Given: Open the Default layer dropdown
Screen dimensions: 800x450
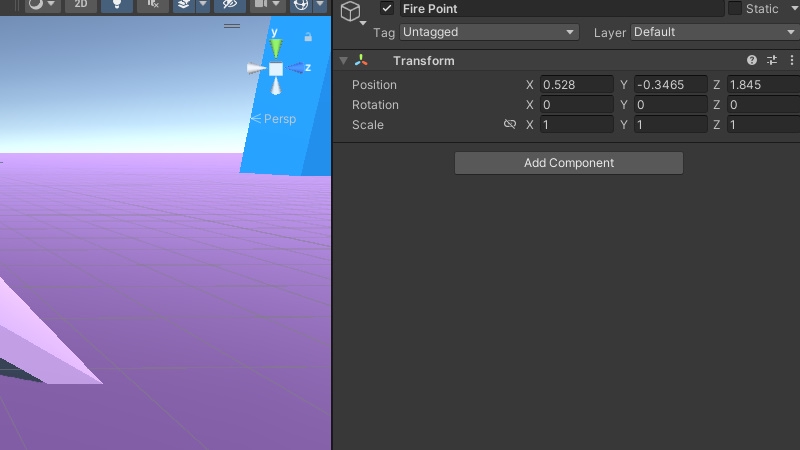Looking at the screenshot, I should tap(715, 32).
